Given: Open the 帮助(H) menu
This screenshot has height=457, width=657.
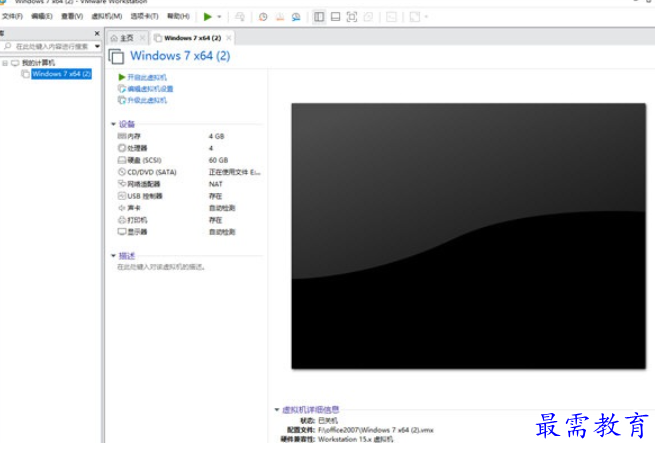Looking at the screenshot, I should pos(178,16).
